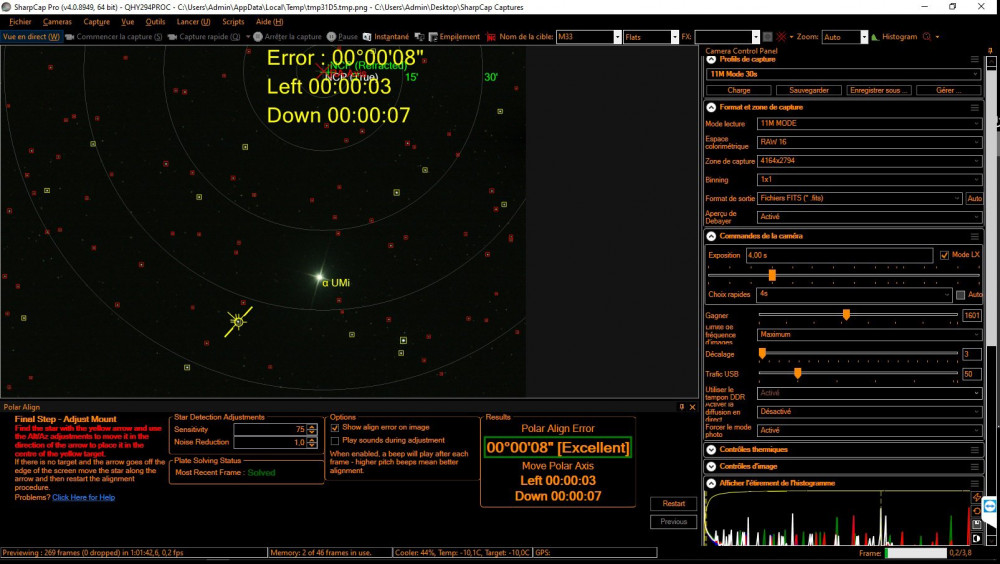This screenshot has height=564, width=1000.
Task: Open Commandes de la caméra menu handle
Action: [x=974, y=236]
